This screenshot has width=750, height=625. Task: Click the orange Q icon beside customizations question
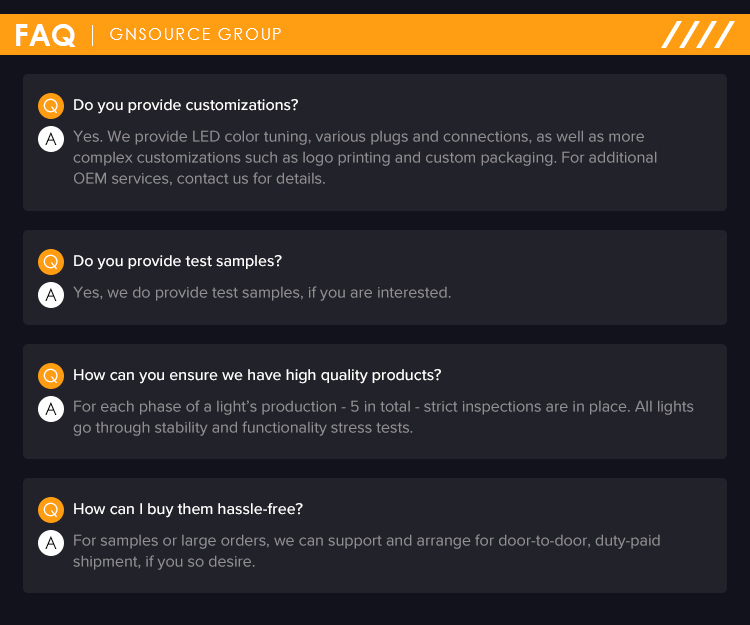[51, 106]
